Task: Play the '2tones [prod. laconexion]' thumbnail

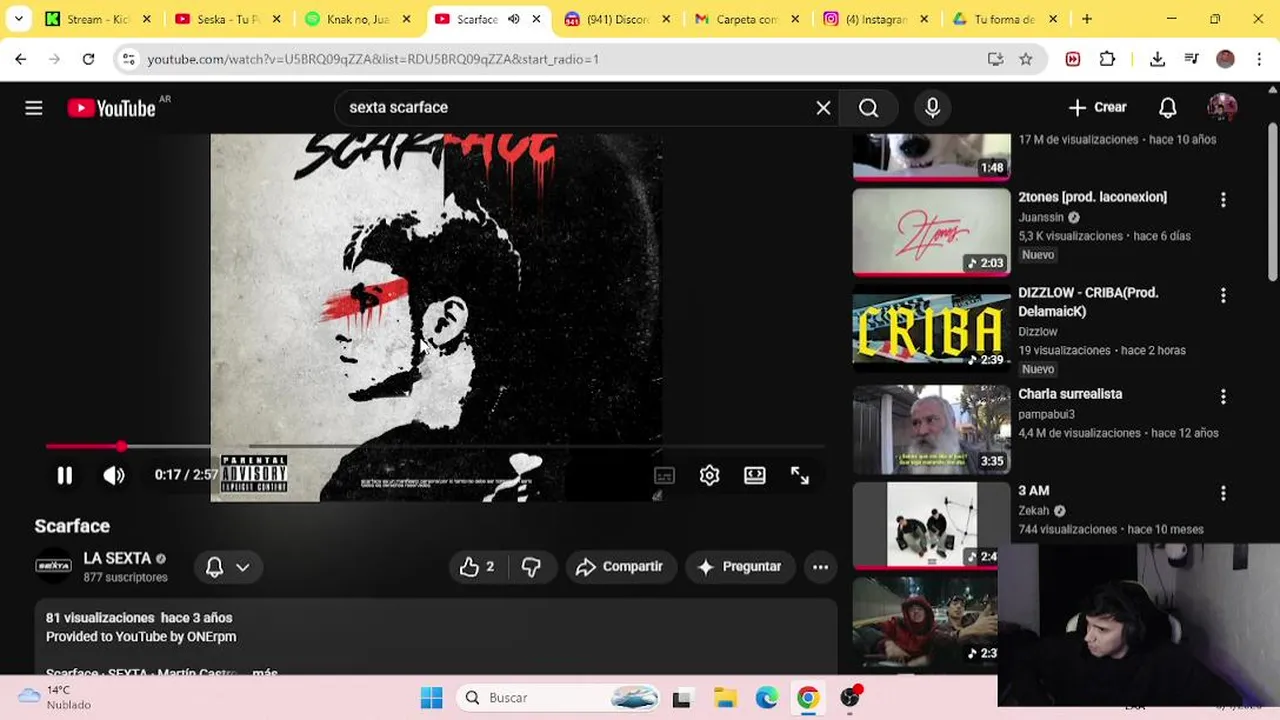Action: 931,232
